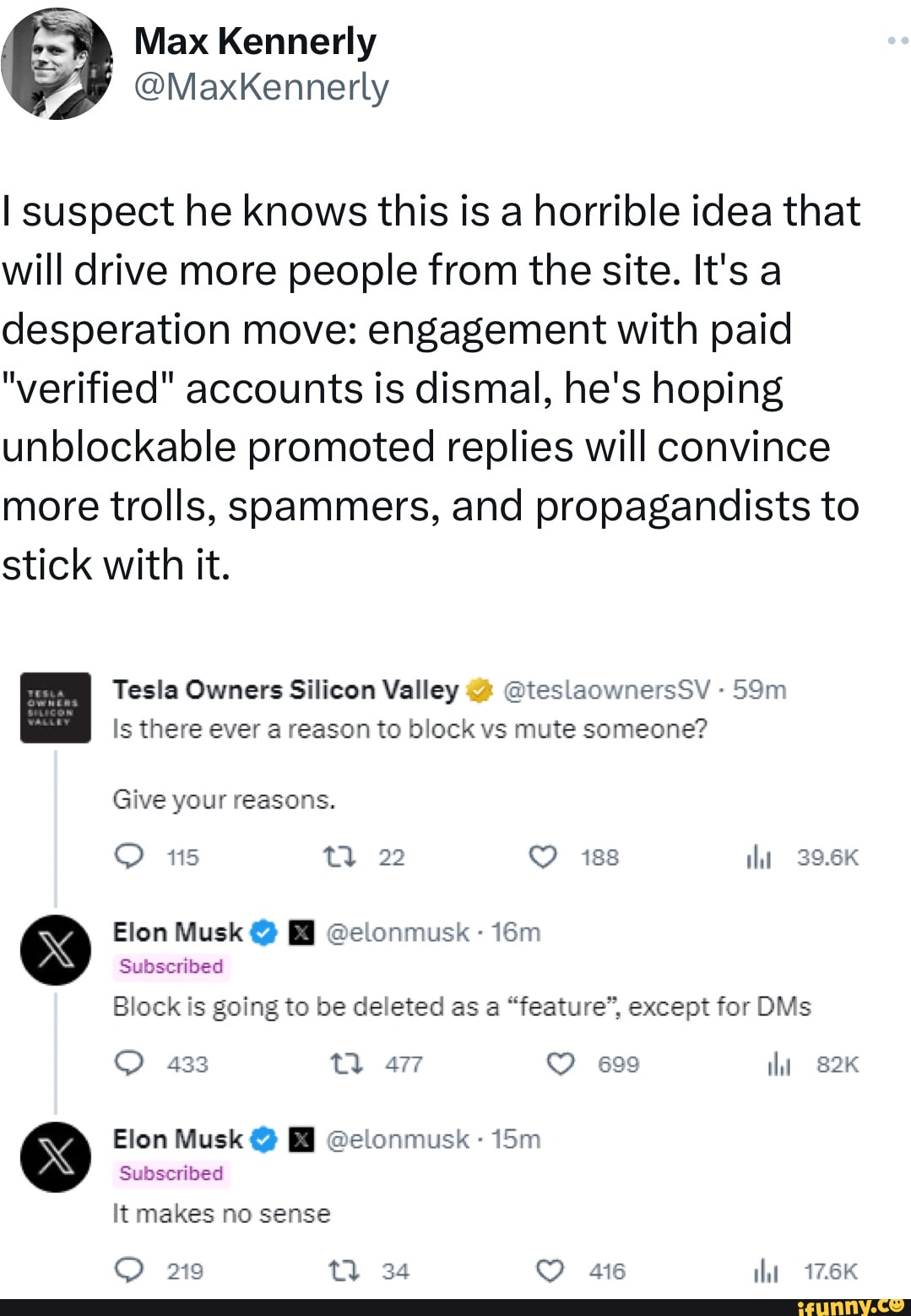Click the Tesla Owners Silicon Valley avatar
Viewport: 911px width, 1316px height.
pyautogui.click(x=55, y=708)
